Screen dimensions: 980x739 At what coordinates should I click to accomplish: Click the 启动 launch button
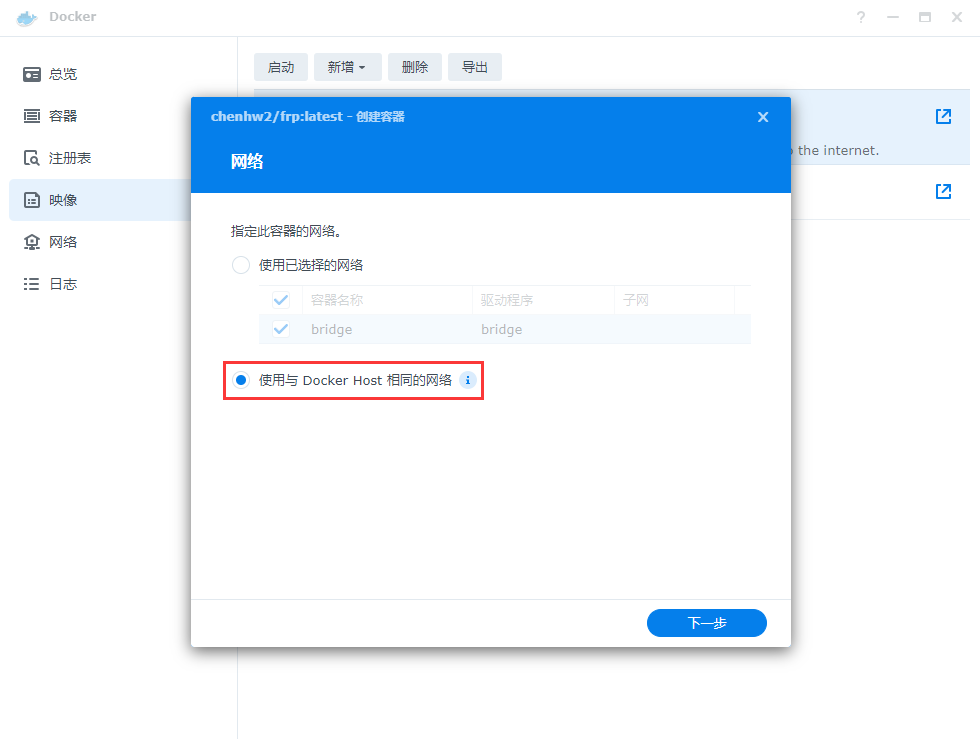281,67
